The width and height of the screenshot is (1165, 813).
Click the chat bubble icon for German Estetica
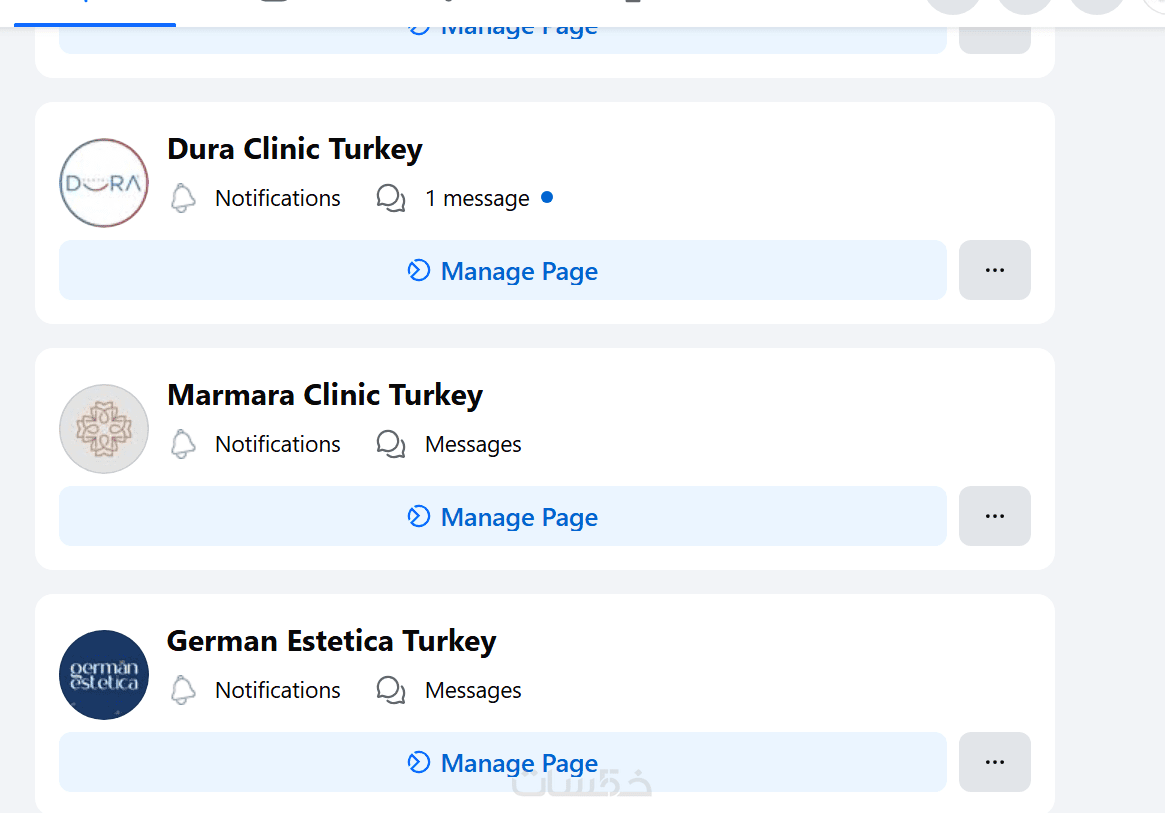(x=391, y=690)
